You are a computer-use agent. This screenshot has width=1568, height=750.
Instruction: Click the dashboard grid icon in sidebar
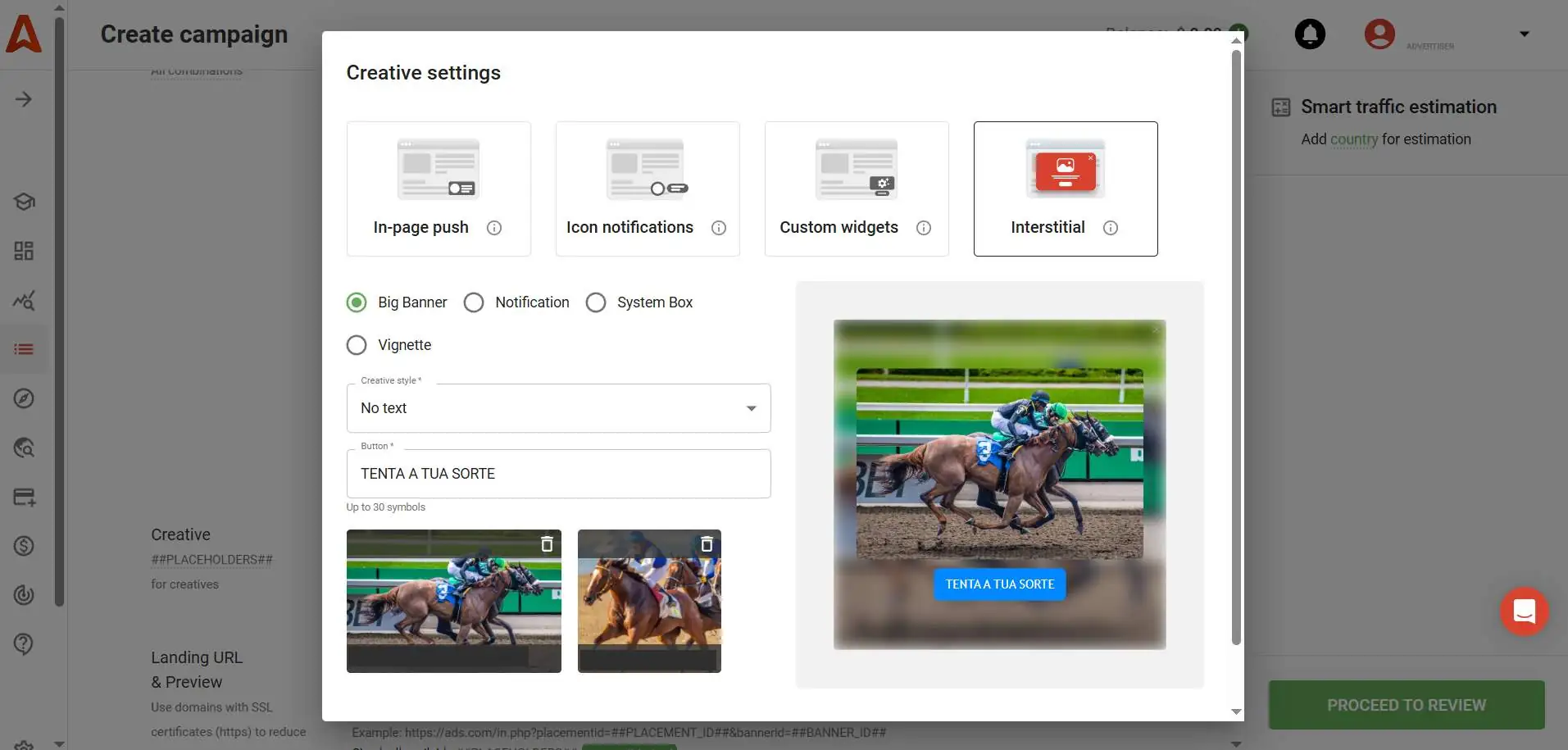(24, 251)
